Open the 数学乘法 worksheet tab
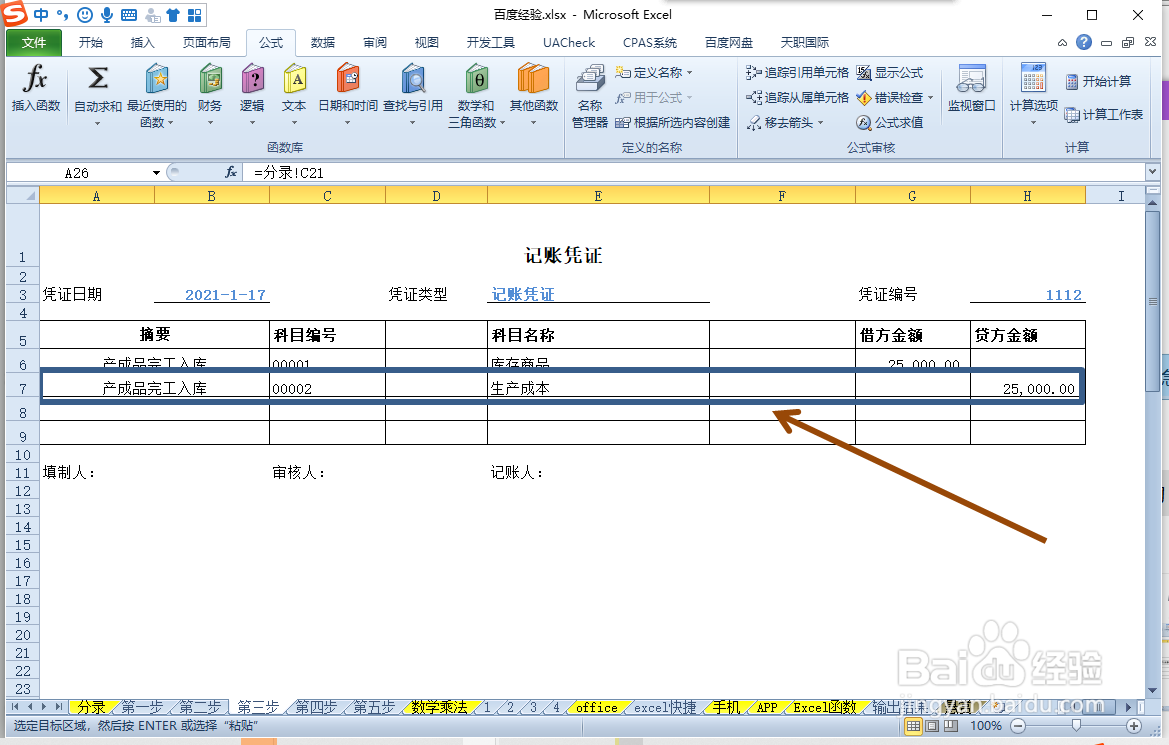Screen dimensions: 1169x745 pyautogui.click(x=439, y=707)
